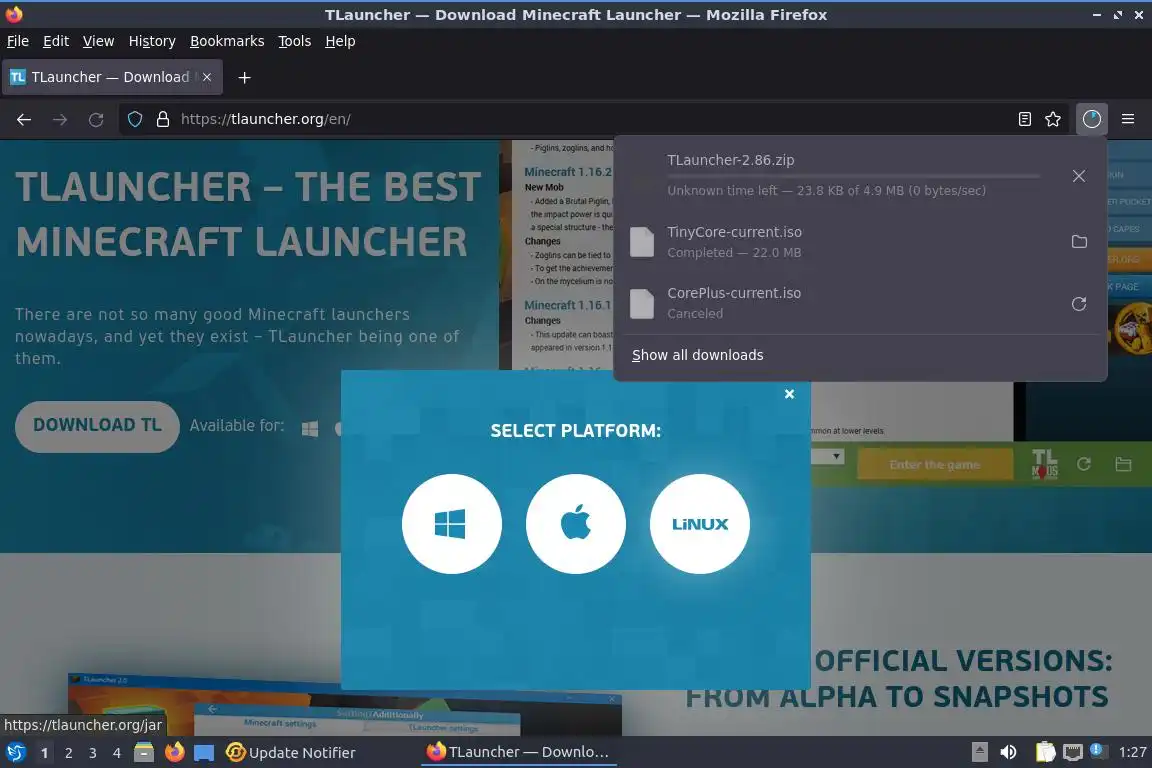Open the Help menu

[340, 41]
